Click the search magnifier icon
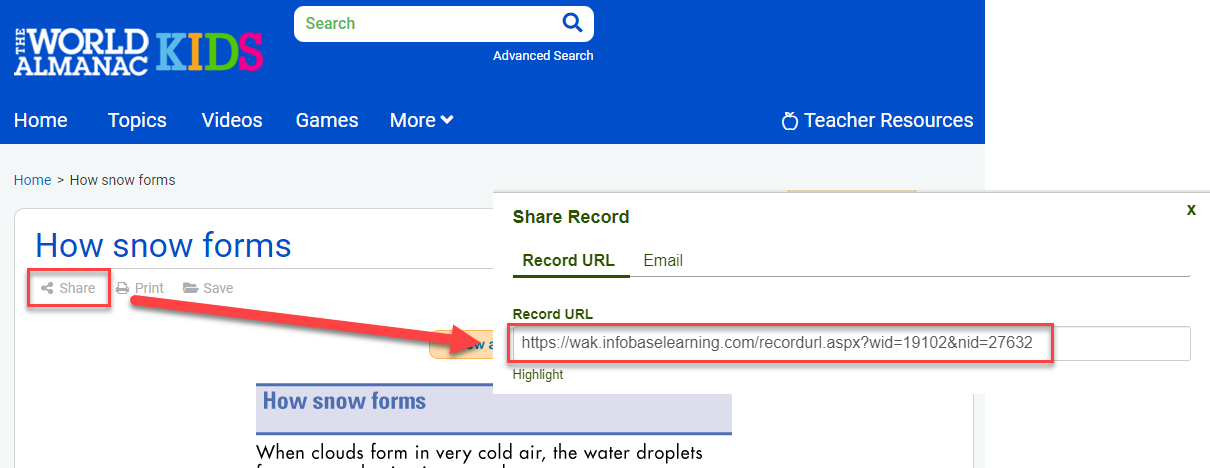The height and width of the screenshot is (468, 1210). (572, 23)
